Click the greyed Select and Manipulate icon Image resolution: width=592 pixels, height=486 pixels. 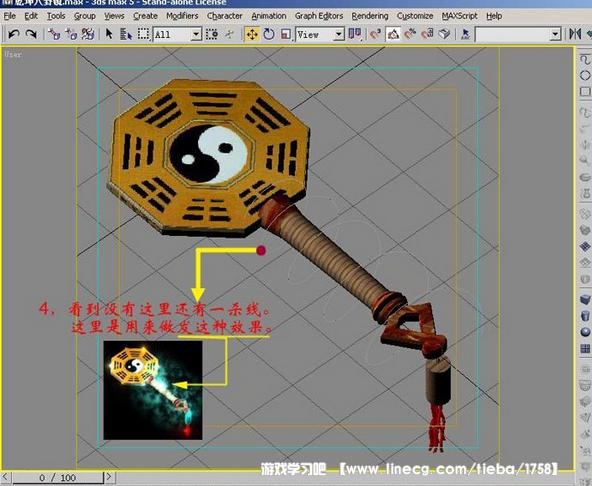pos(229,34)
